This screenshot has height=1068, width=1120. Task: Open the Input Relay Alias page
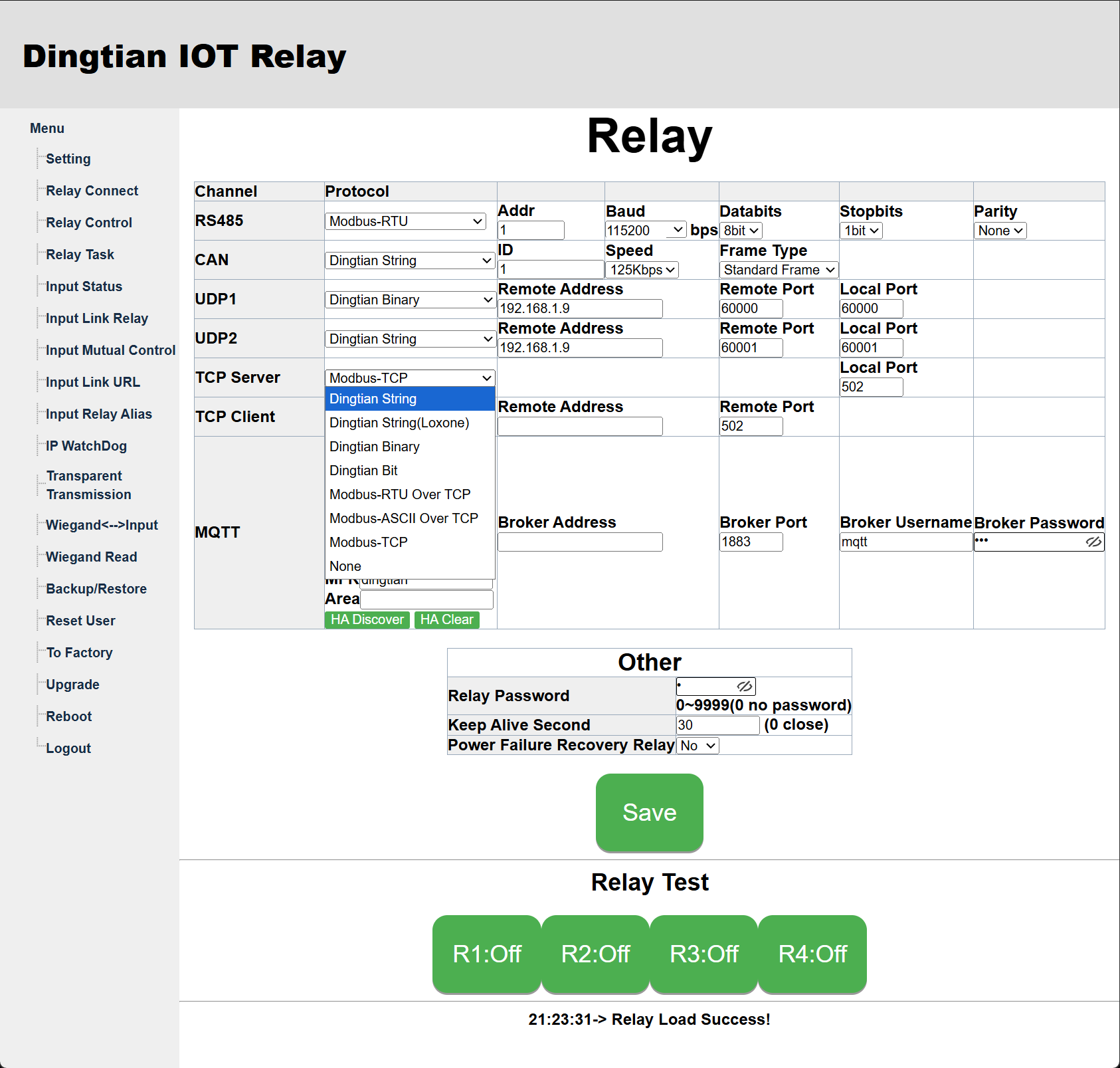(x=99, y=414)
